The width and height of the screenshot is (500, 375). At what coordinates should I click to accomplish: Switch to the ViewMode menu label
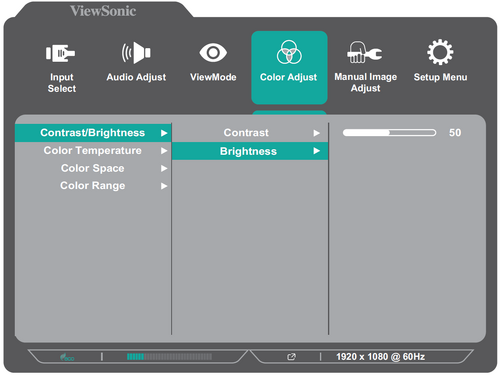tap(213, 77)
